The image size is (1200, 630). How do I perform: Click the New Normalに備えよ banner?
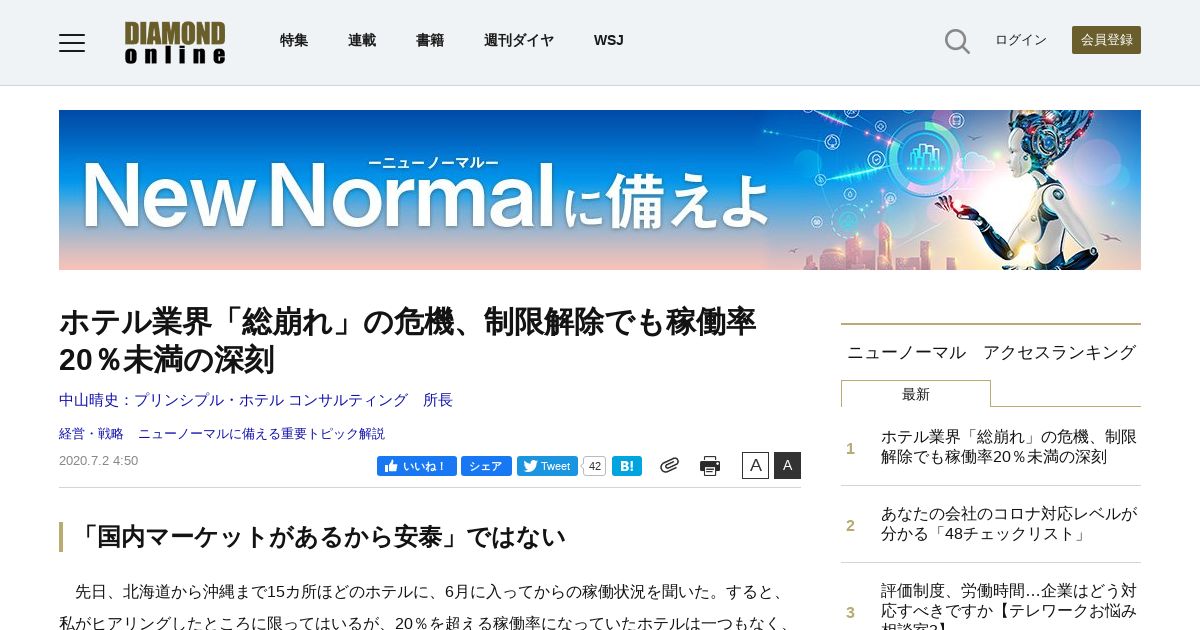(600, 190)
